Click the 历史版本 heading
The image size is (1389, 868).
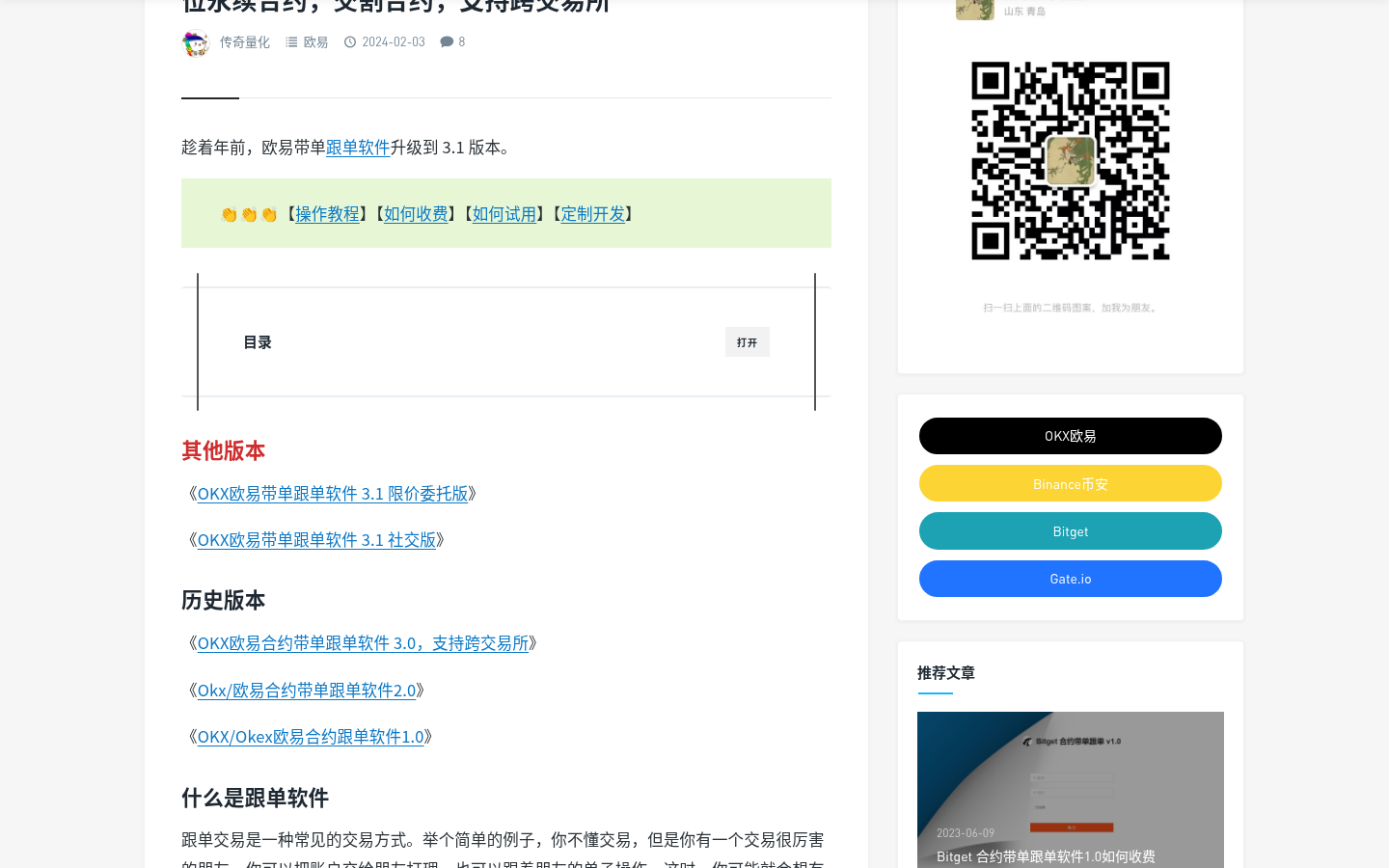[x=223, y=601]
